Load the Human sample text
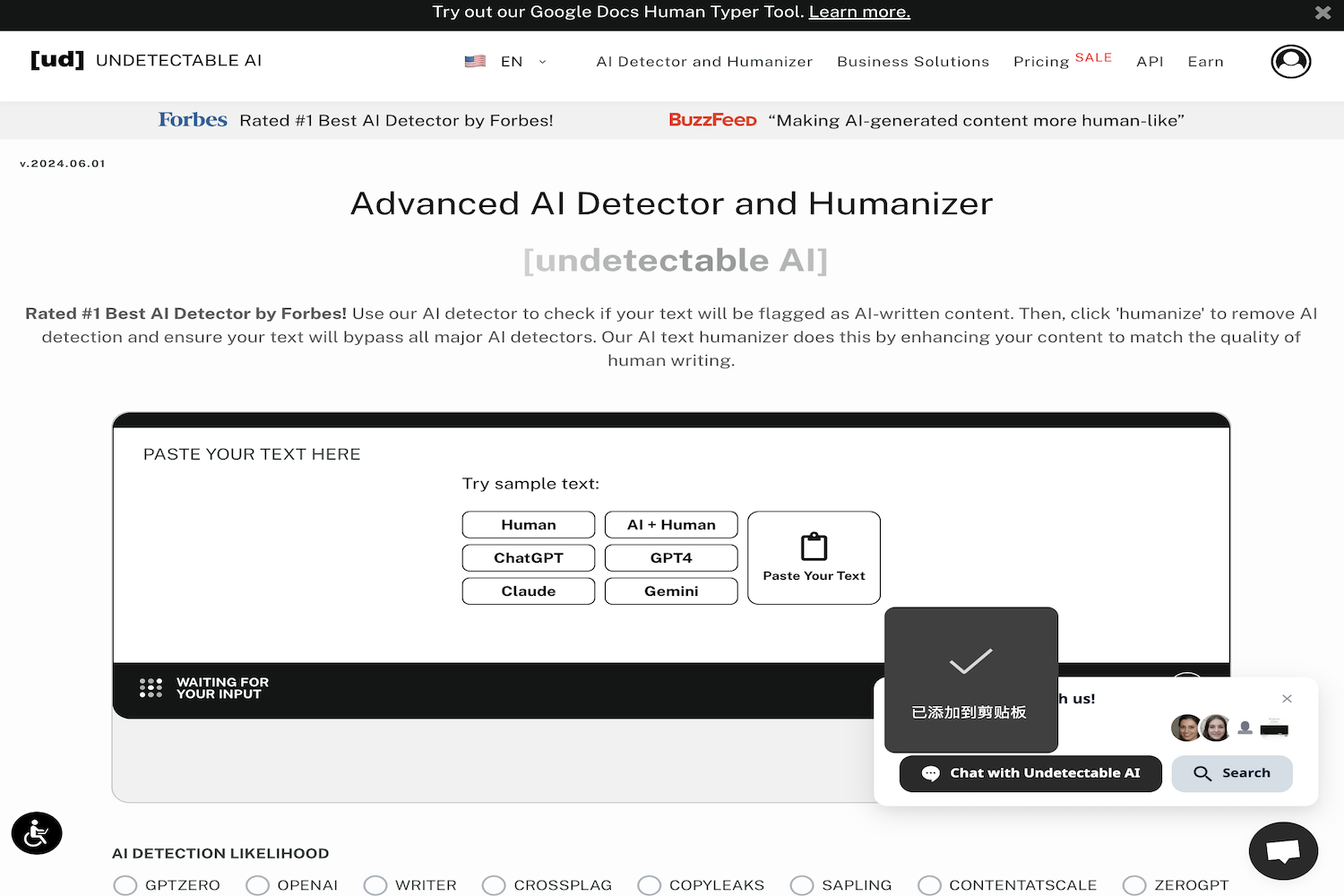 click(x=529, y=524)
